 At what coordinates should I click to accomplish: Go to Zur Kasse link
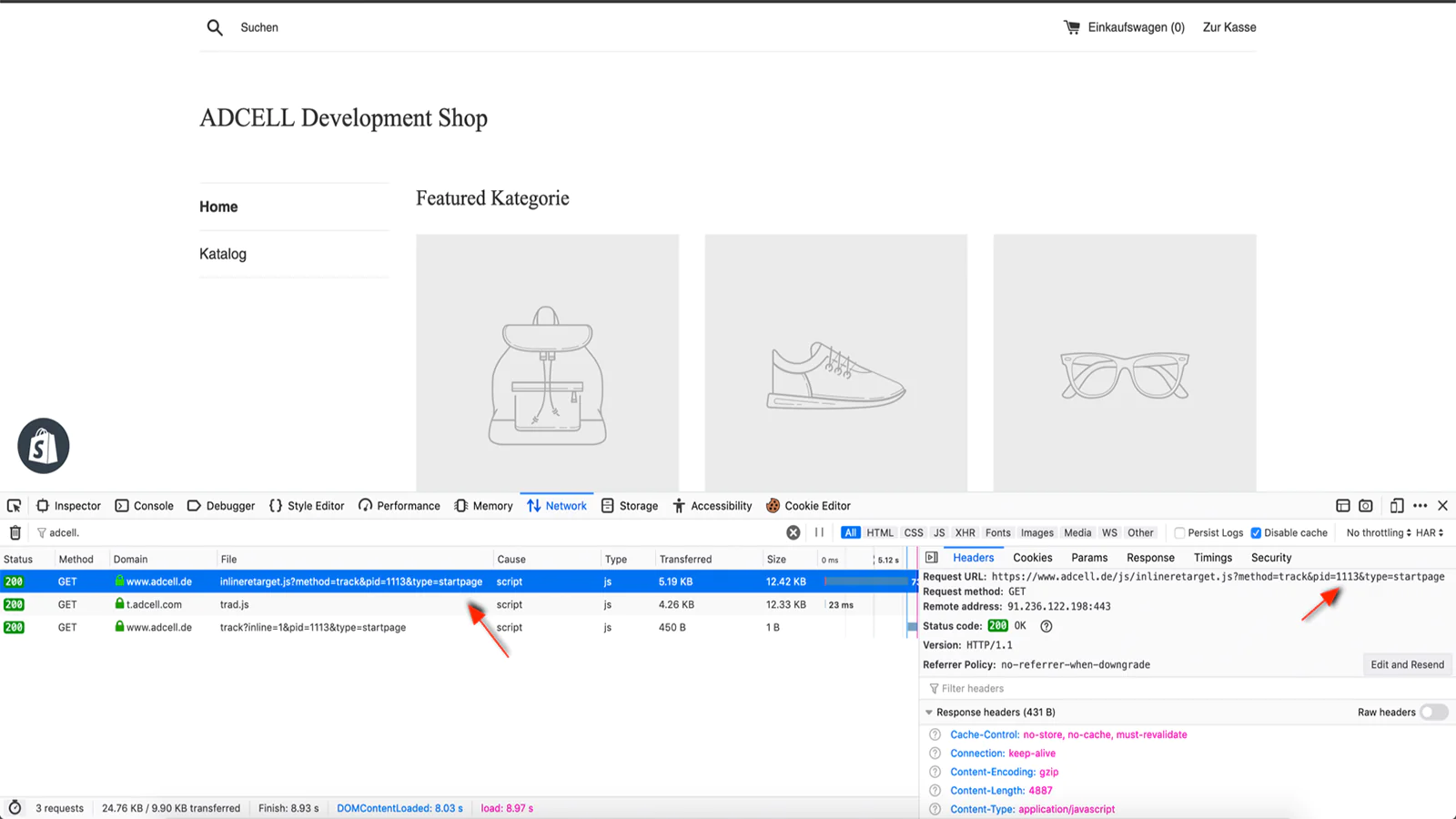point(1229,27)
